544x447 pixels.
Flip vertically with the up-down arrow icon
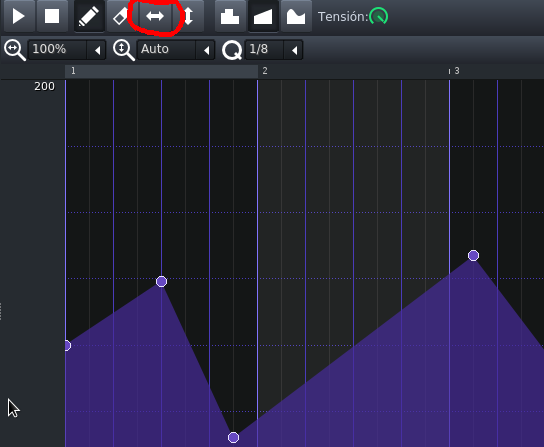(x=188, y=16)
